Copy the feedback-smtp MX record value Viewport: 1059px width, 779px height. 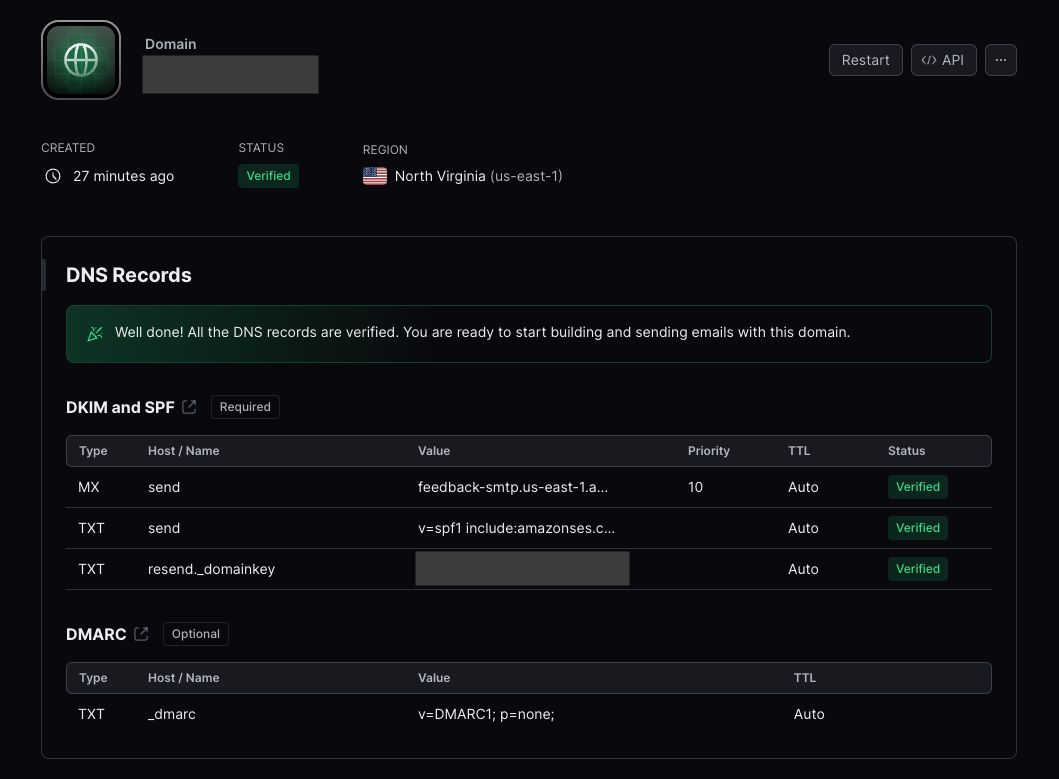point(513,487)
